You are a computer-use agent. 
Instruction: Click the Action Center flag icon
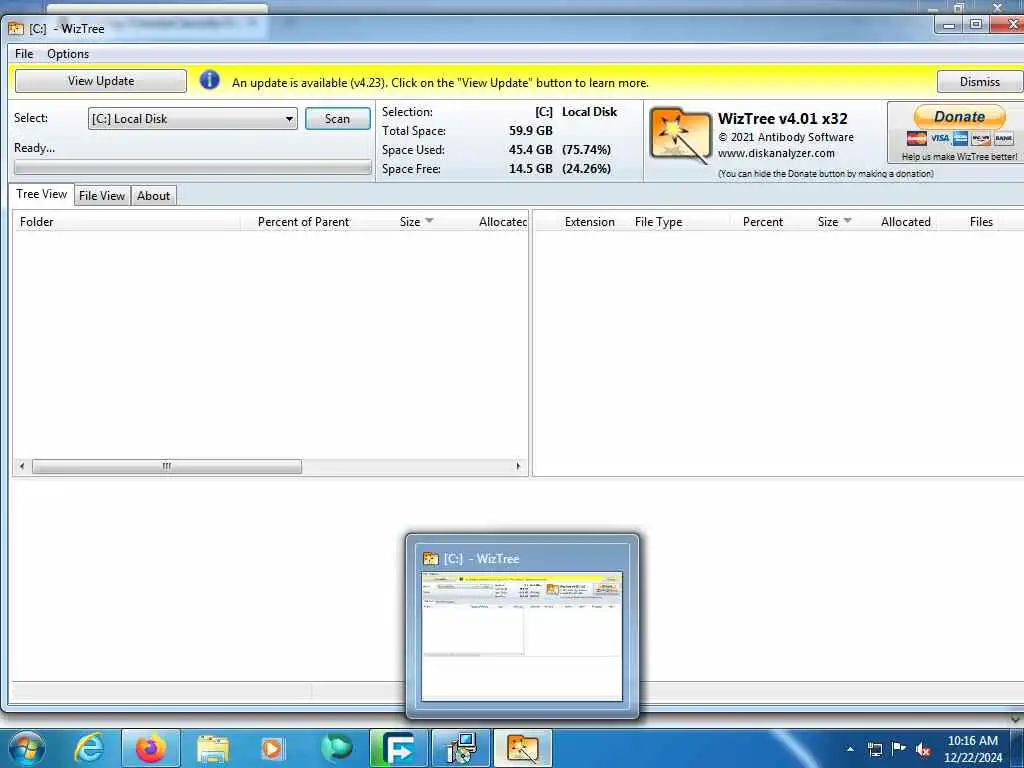tap(899, 748)
